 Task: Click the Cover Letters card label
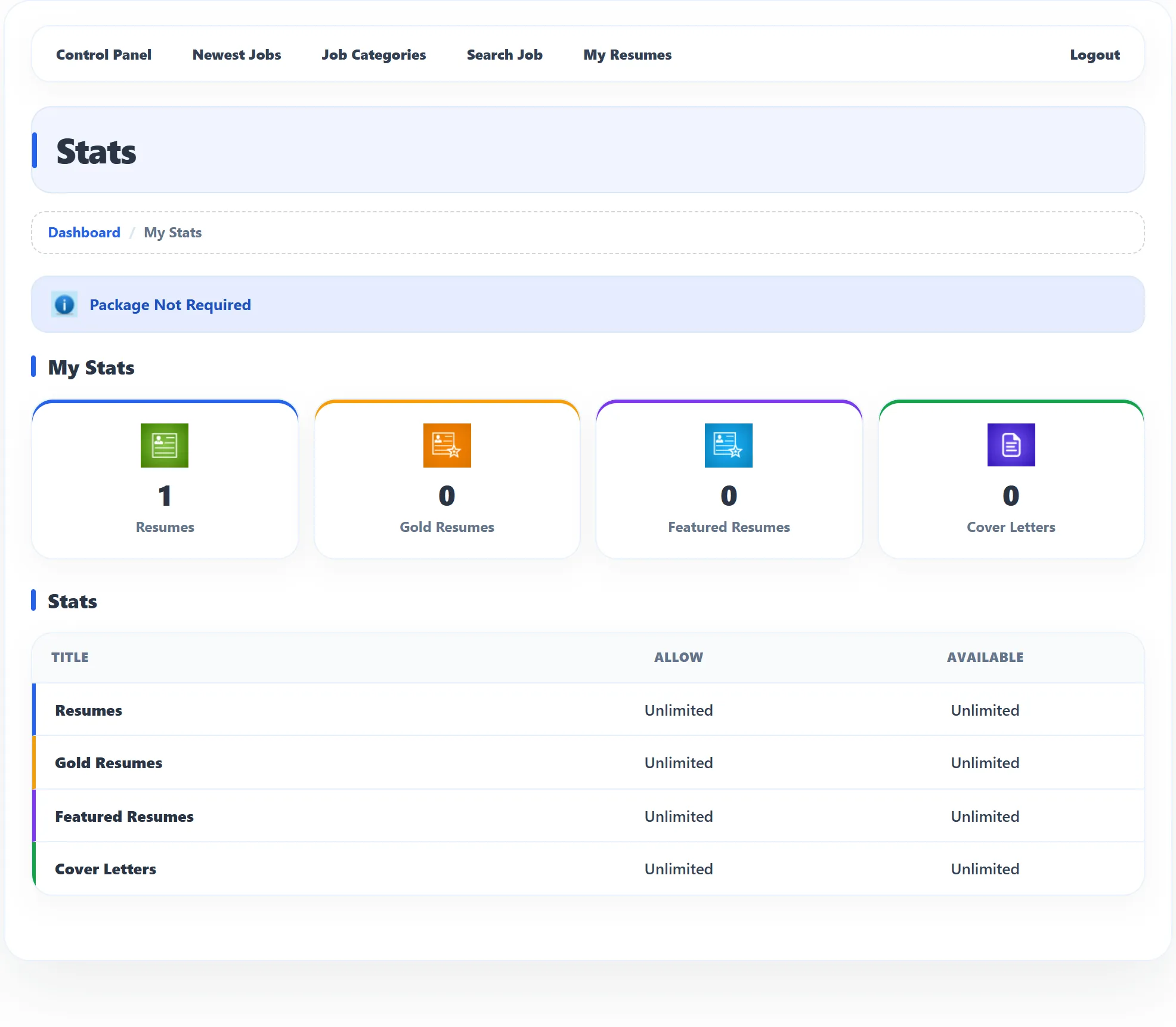click(1011, 527)
